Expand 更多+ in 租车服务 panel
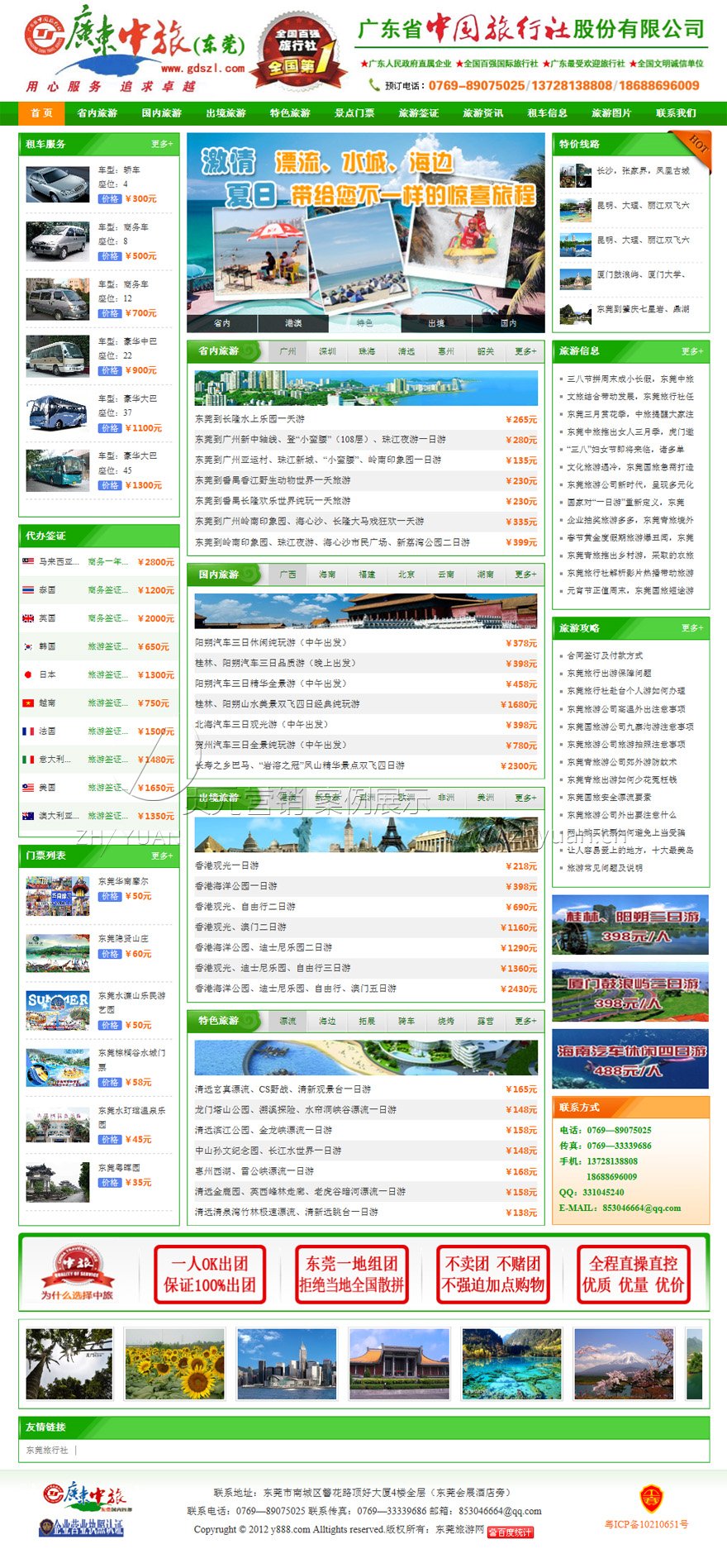727x1568 pixels. click(162, 144)
